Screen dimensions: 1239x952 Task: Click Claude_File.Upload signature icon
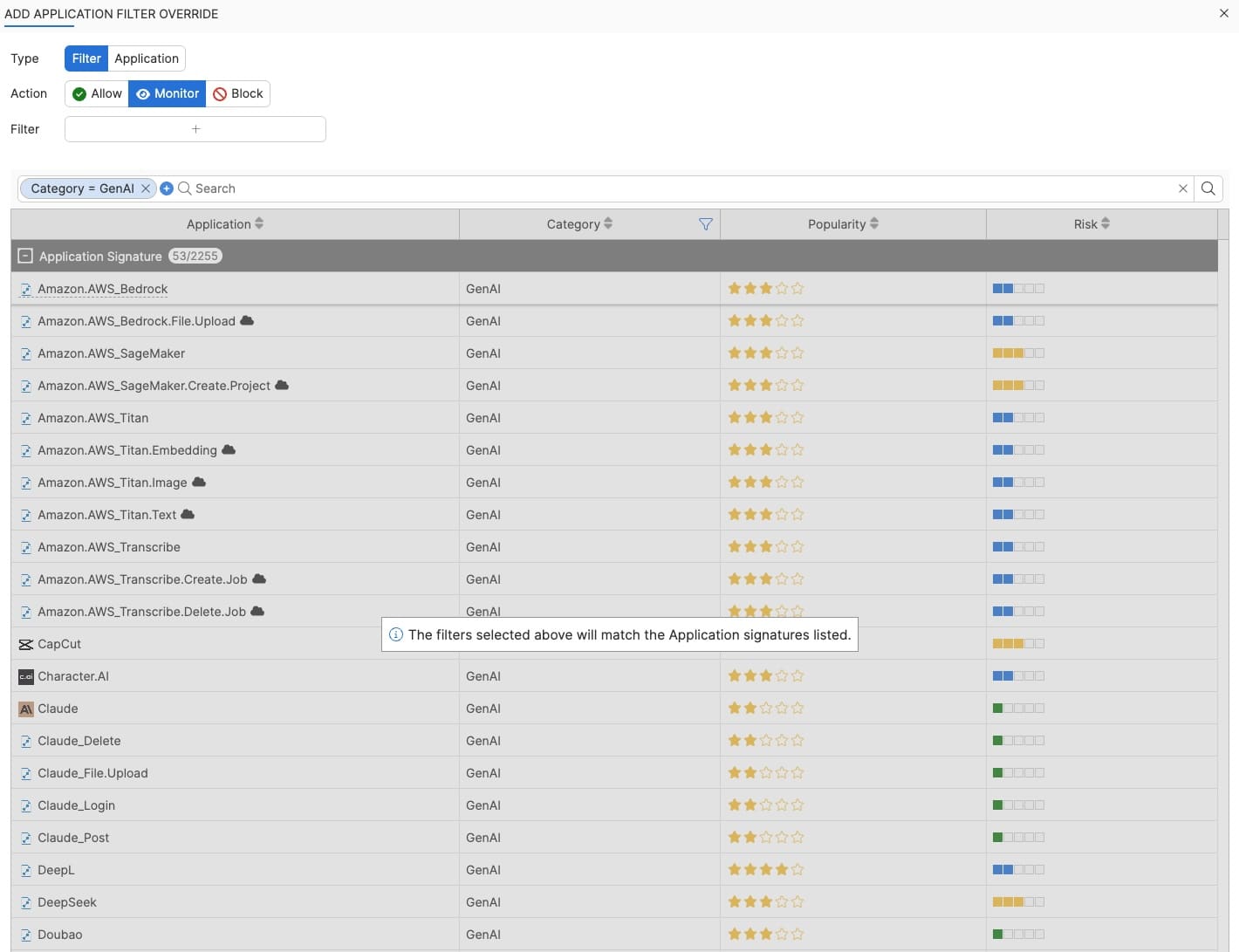[x=26, y=774]
